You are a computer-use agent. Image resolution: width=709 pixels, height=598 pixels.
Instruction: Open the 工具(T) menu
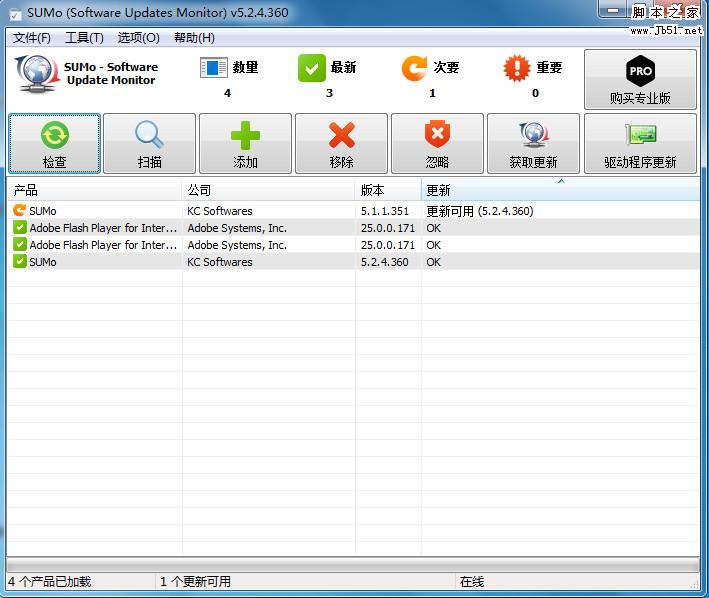coord(85,38)
